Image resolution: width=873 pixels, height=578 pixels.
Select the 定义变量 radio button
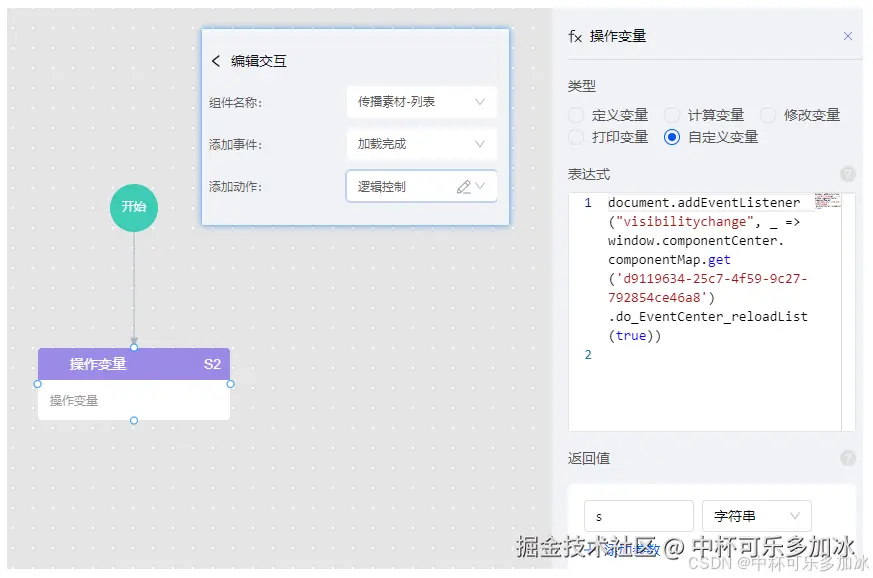tap(577, 114)
